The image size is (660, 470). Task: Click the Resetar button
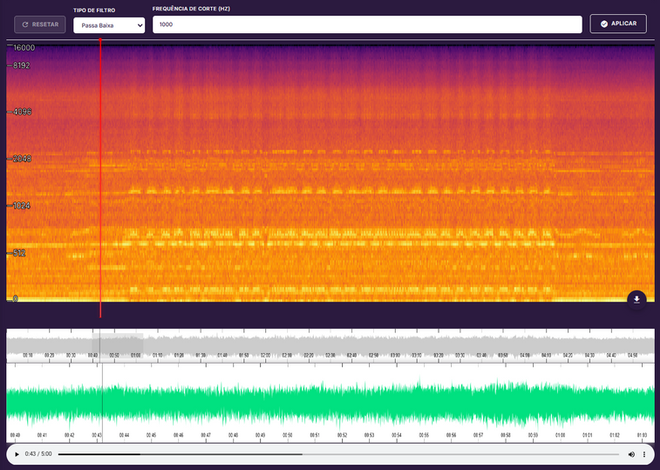(40, 24)
